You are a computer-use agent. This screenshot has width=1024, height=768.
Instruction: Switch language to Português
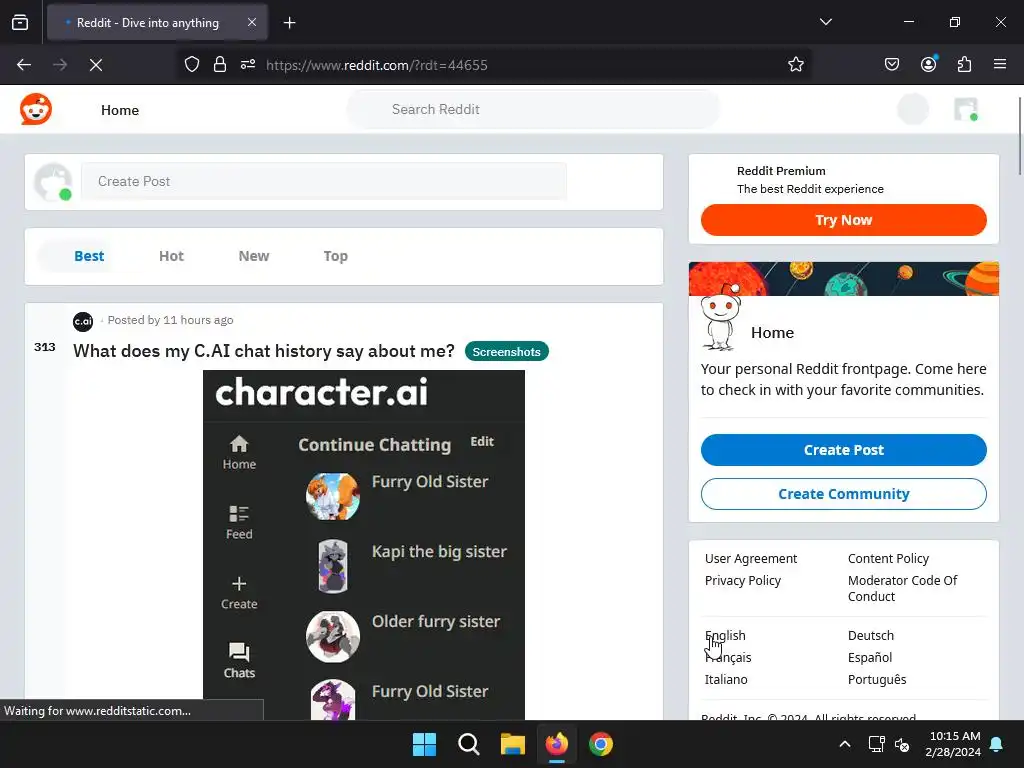pos(877,679)
